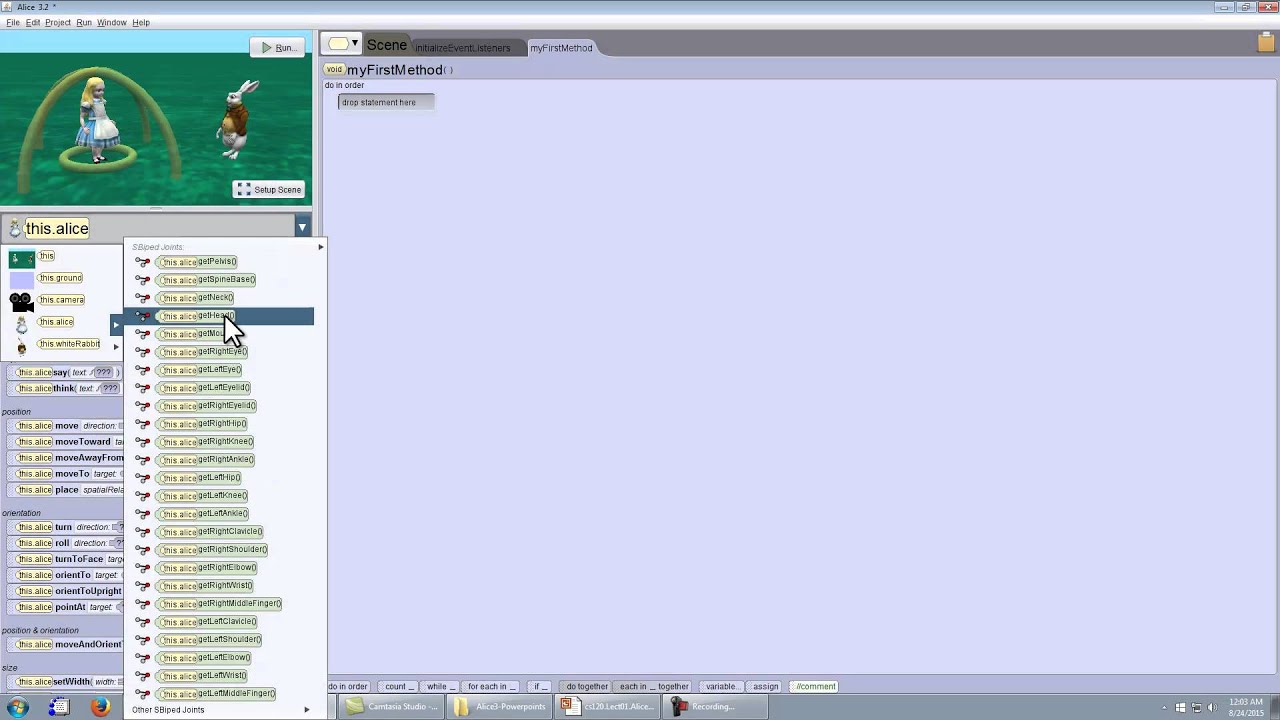Open the Camtasia Studio taskbar item
1280x720 pixels.
click(x=391, y=707)
